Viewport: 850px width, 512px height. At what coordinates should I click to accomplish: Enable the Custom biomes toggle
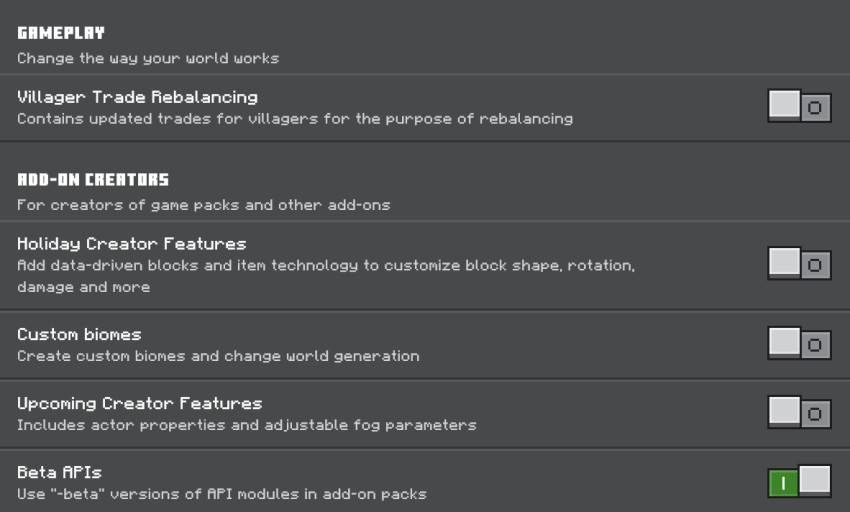799,343
